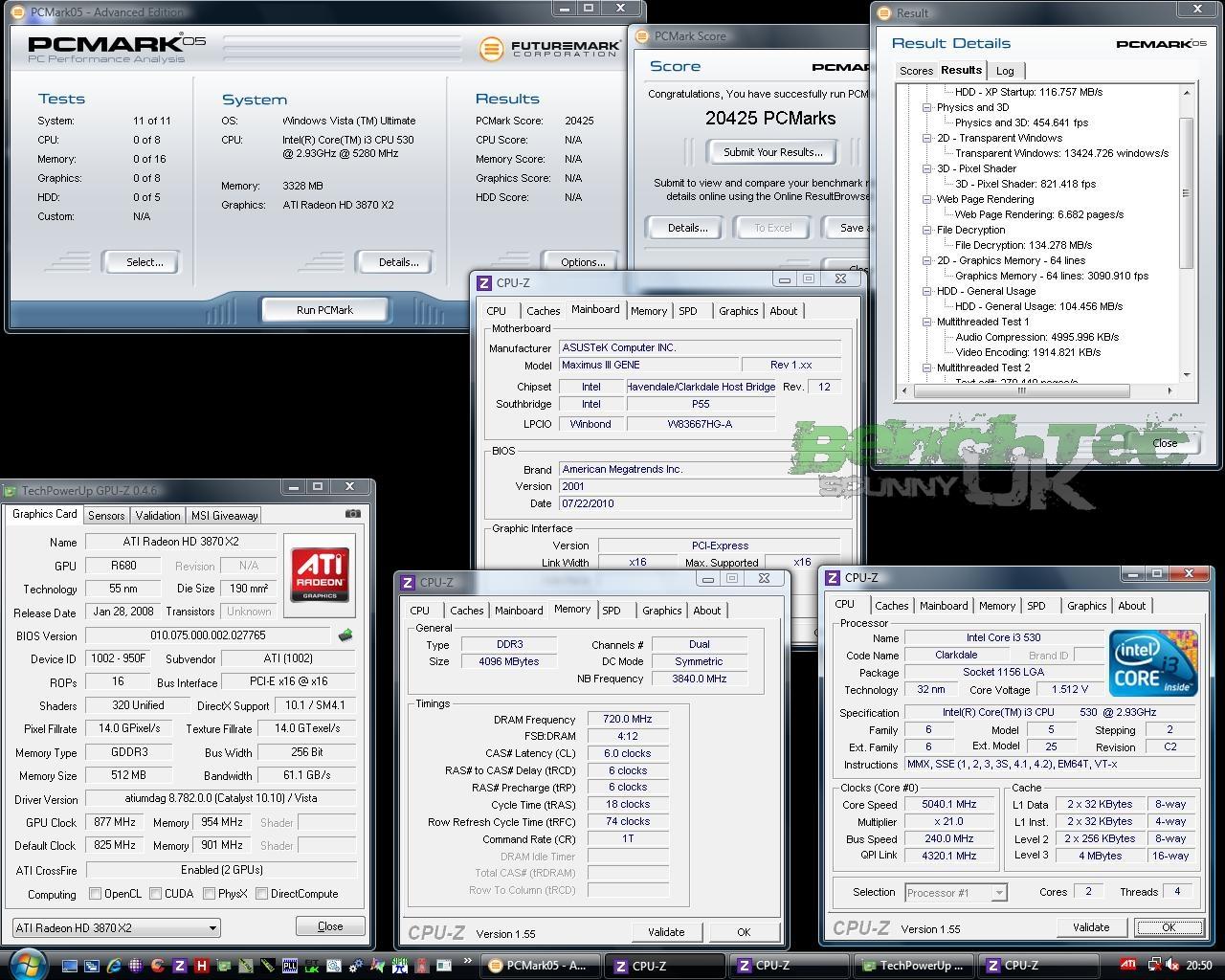The width and height of the screenshot is (1225, 980).
Task: Launch CCleaner from quick launch
Action: tap(158, 966)
